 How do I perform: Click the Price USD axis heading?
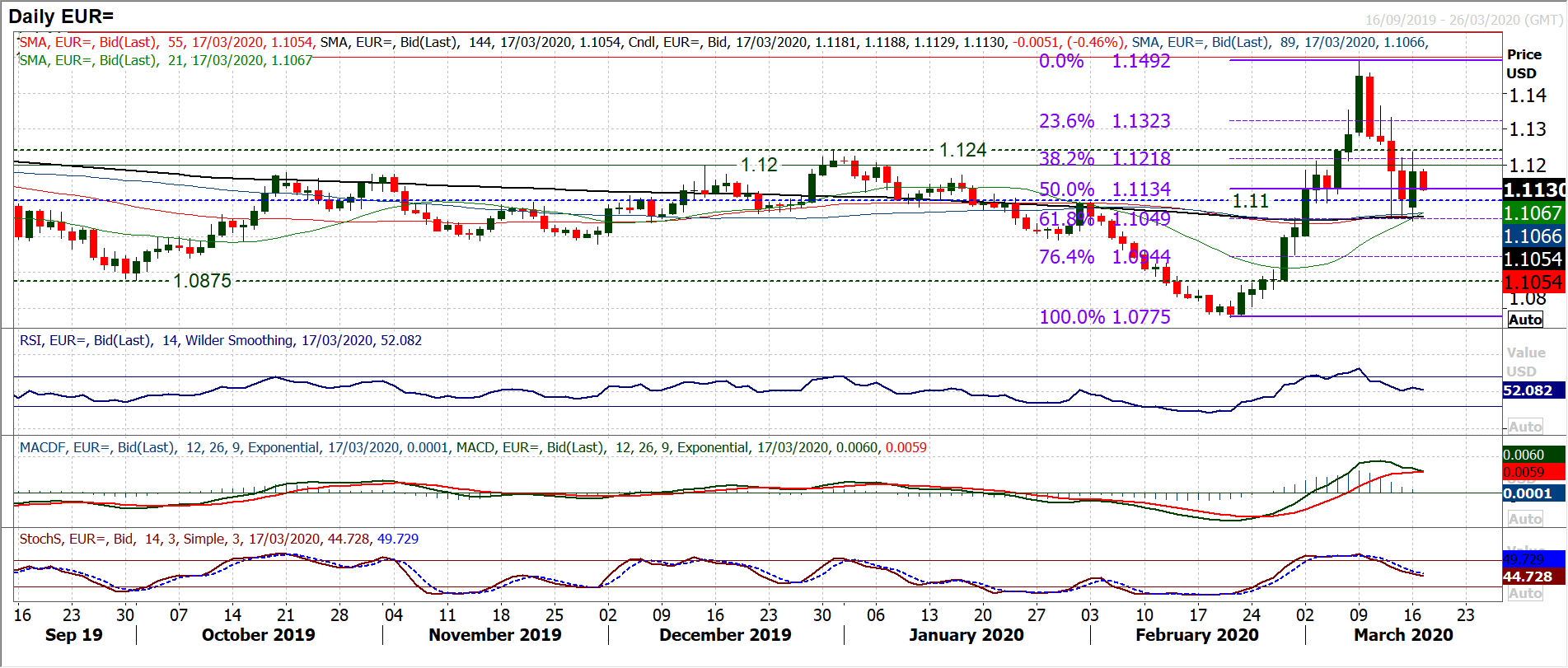point(1524,63)
